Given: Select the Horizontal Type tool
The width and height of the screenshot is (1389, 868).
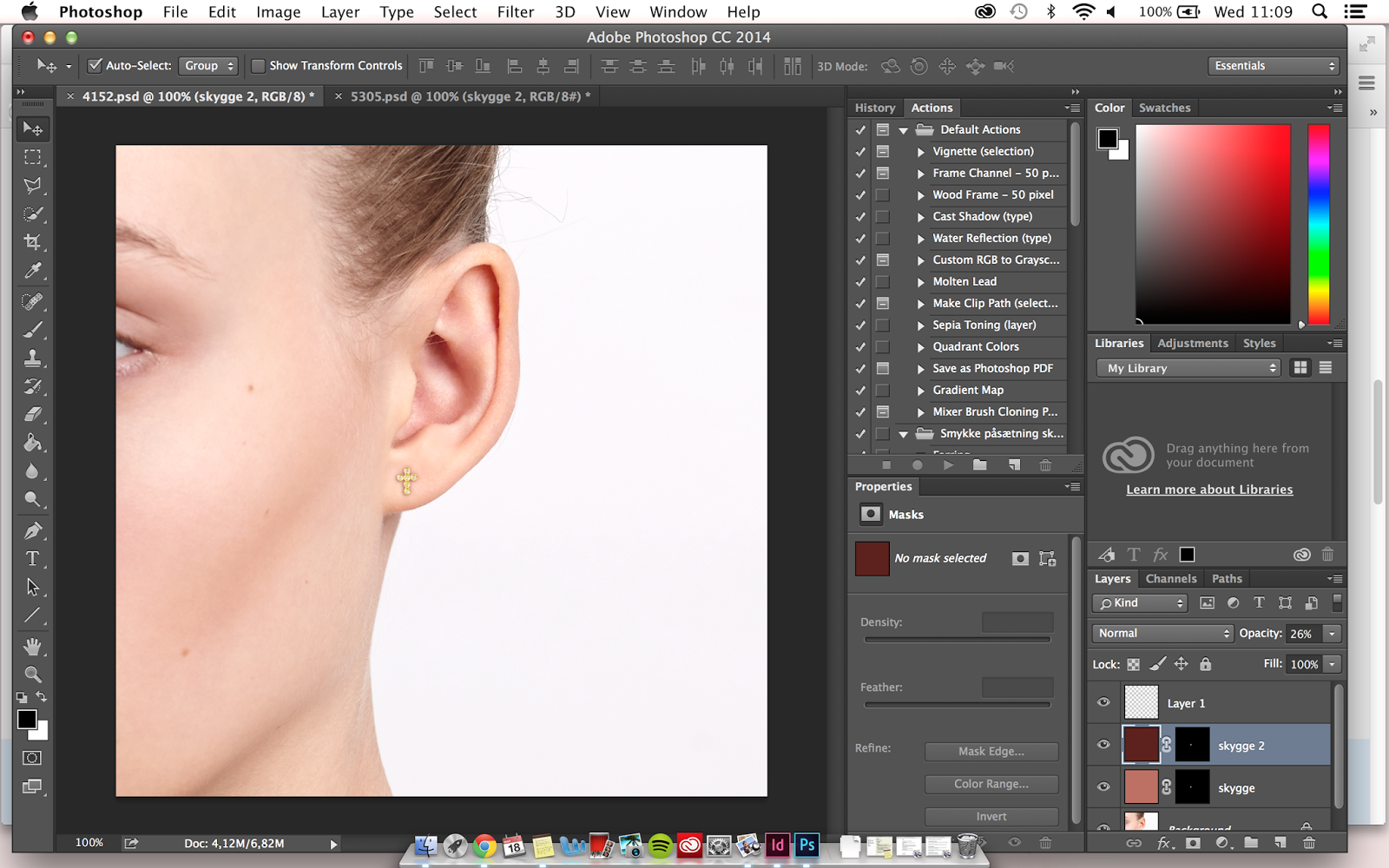Looking at the screenshot, I should pos(32,558).
